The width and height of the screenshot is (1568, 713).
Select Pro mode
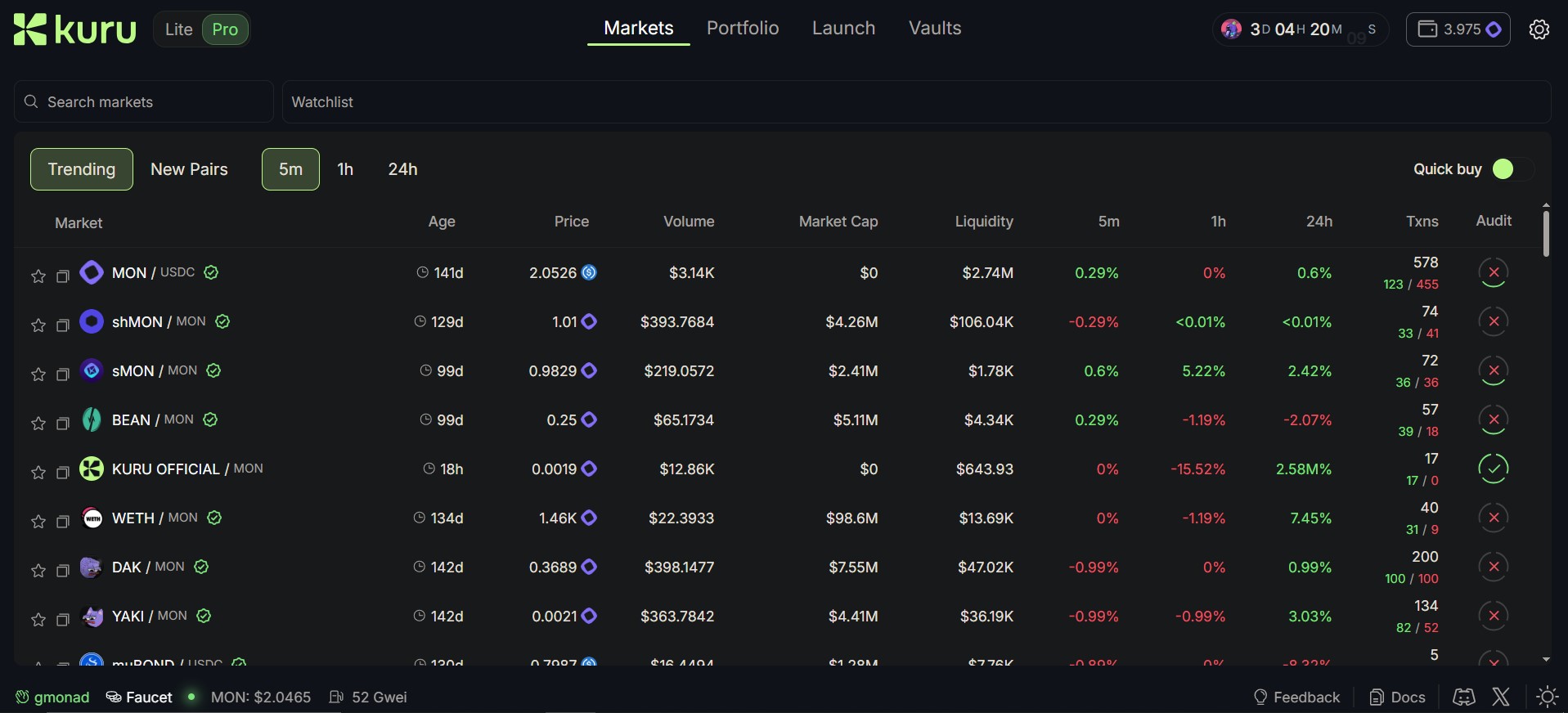[x=225, y=29]
